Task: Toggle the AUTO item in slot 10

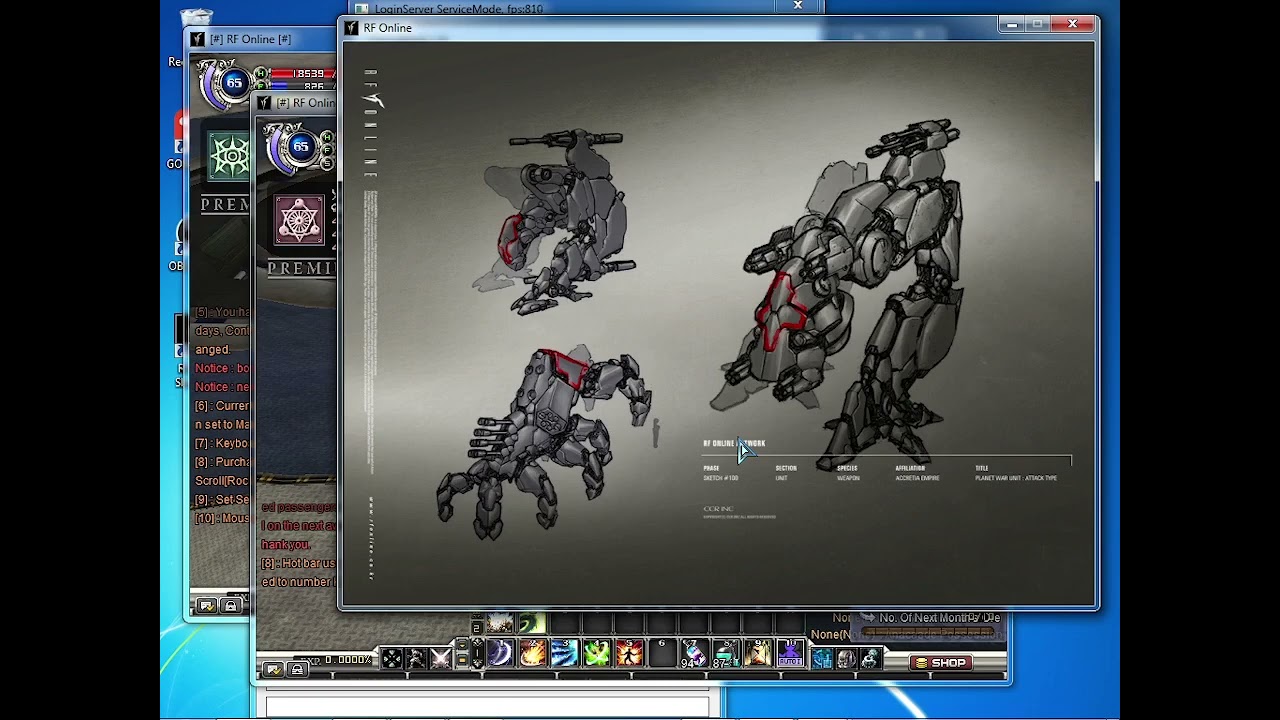Action: point(790,654)
